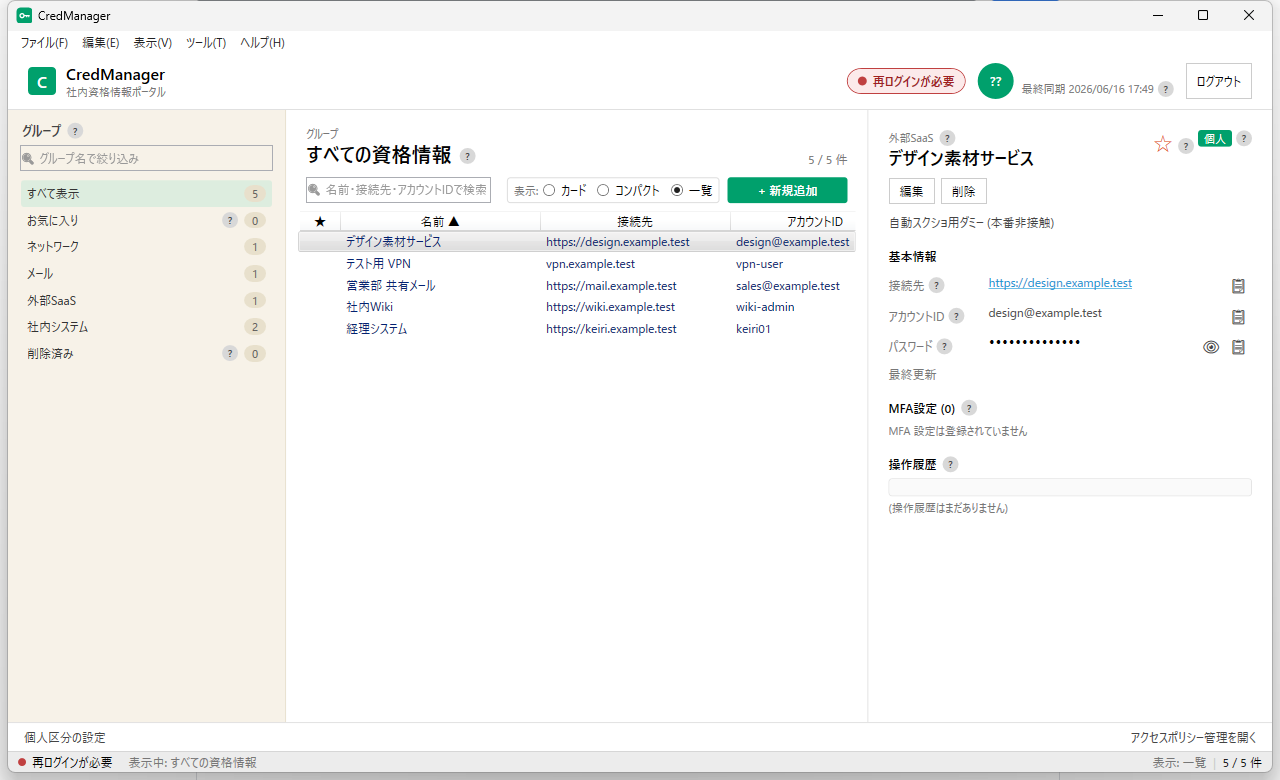This screenshot has height=780, width=1280.
Task: Select お気に入り group
Action: [x=146, y=220]
